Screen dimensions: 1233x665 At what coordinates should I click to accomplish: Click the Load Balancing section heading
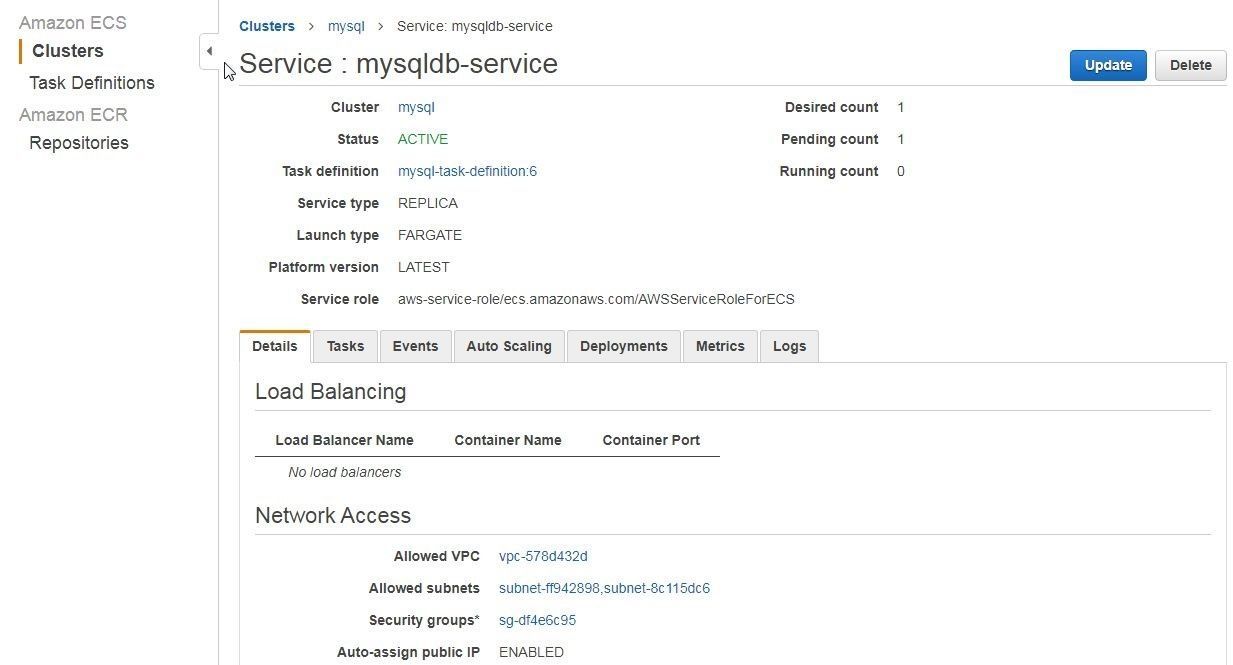pos(330,391)
